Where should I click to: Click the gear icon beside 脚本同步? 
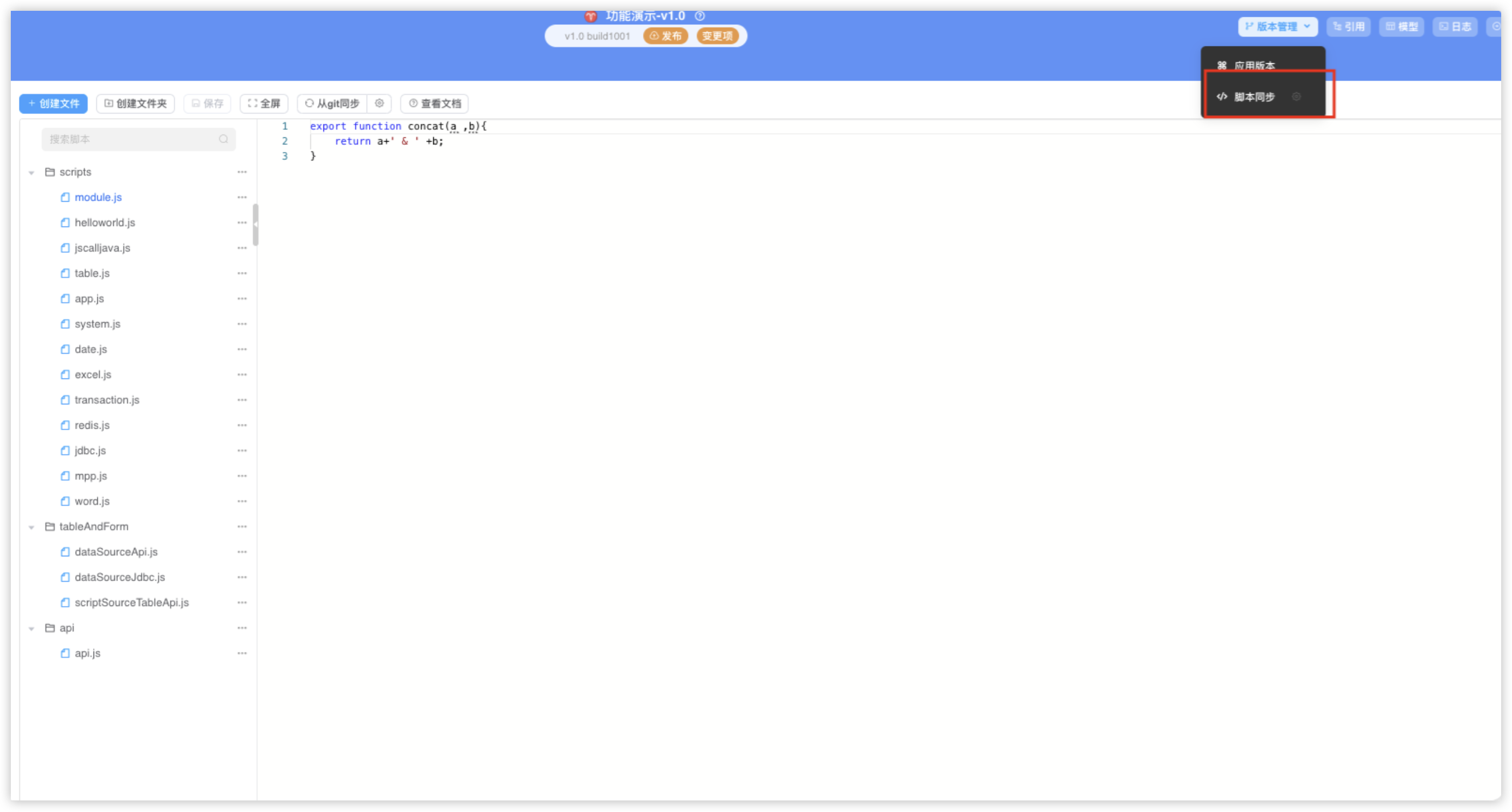[x=1297, y=97]
